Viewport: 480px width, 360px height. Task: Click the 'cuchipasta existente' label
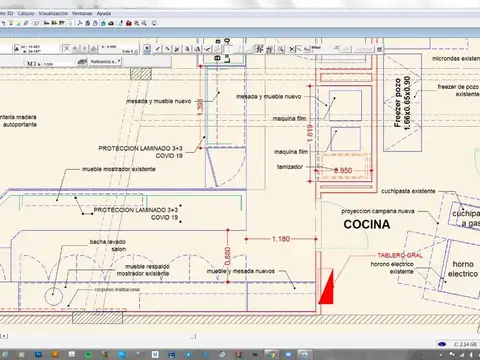point(408,191)
